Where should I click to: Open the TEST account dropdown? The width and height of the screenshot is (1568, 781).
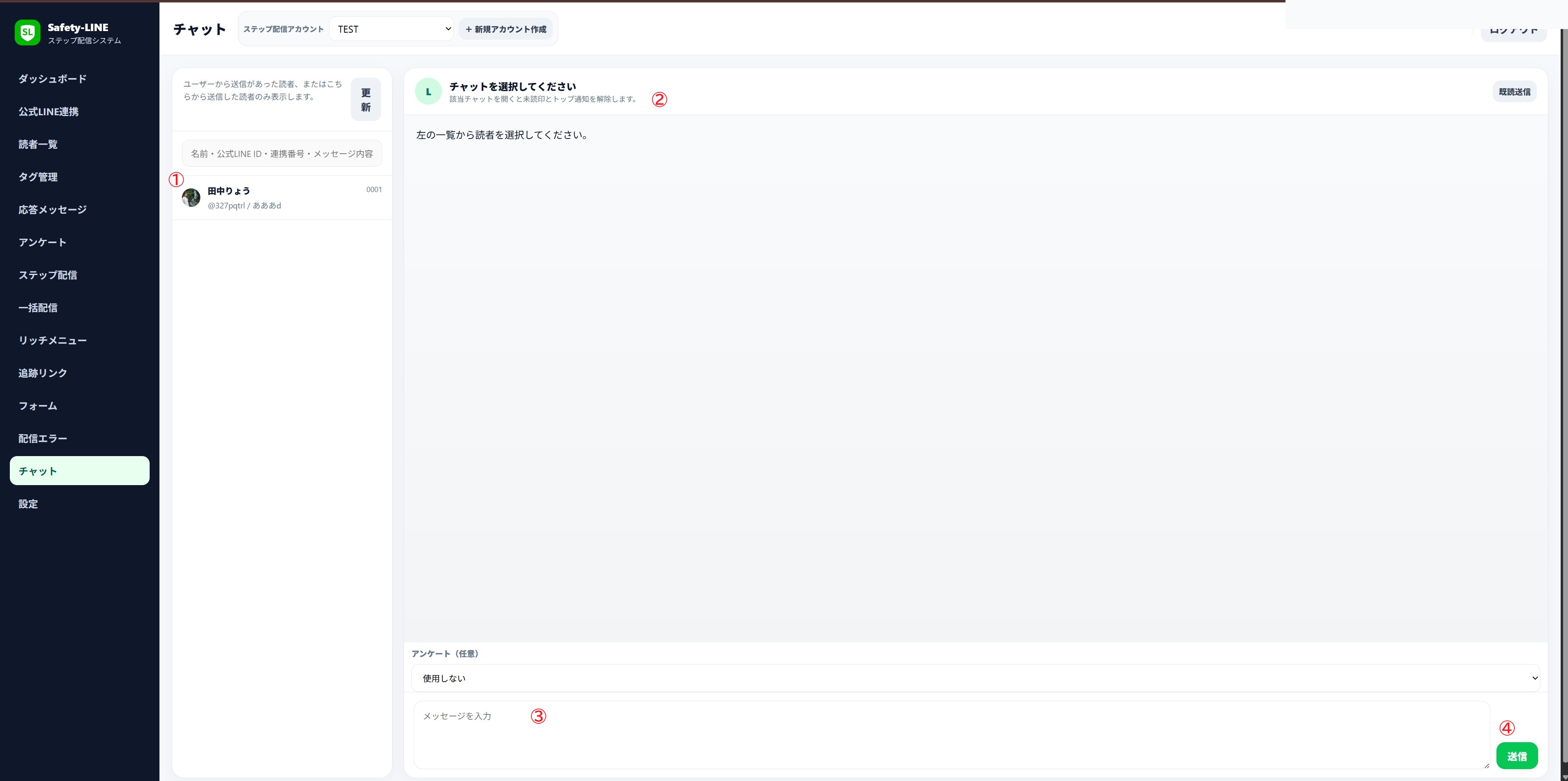(391, 29)
